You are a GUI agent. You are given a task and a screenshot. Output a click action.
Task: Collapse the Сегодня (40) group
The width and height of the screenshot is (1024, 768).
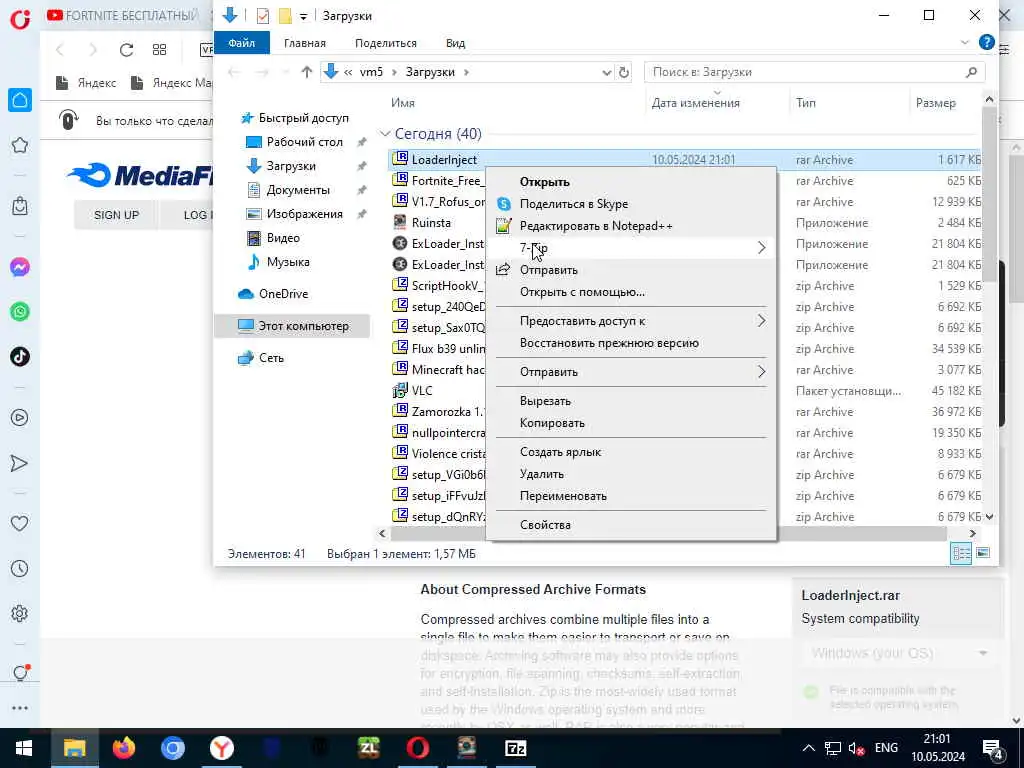385,134
